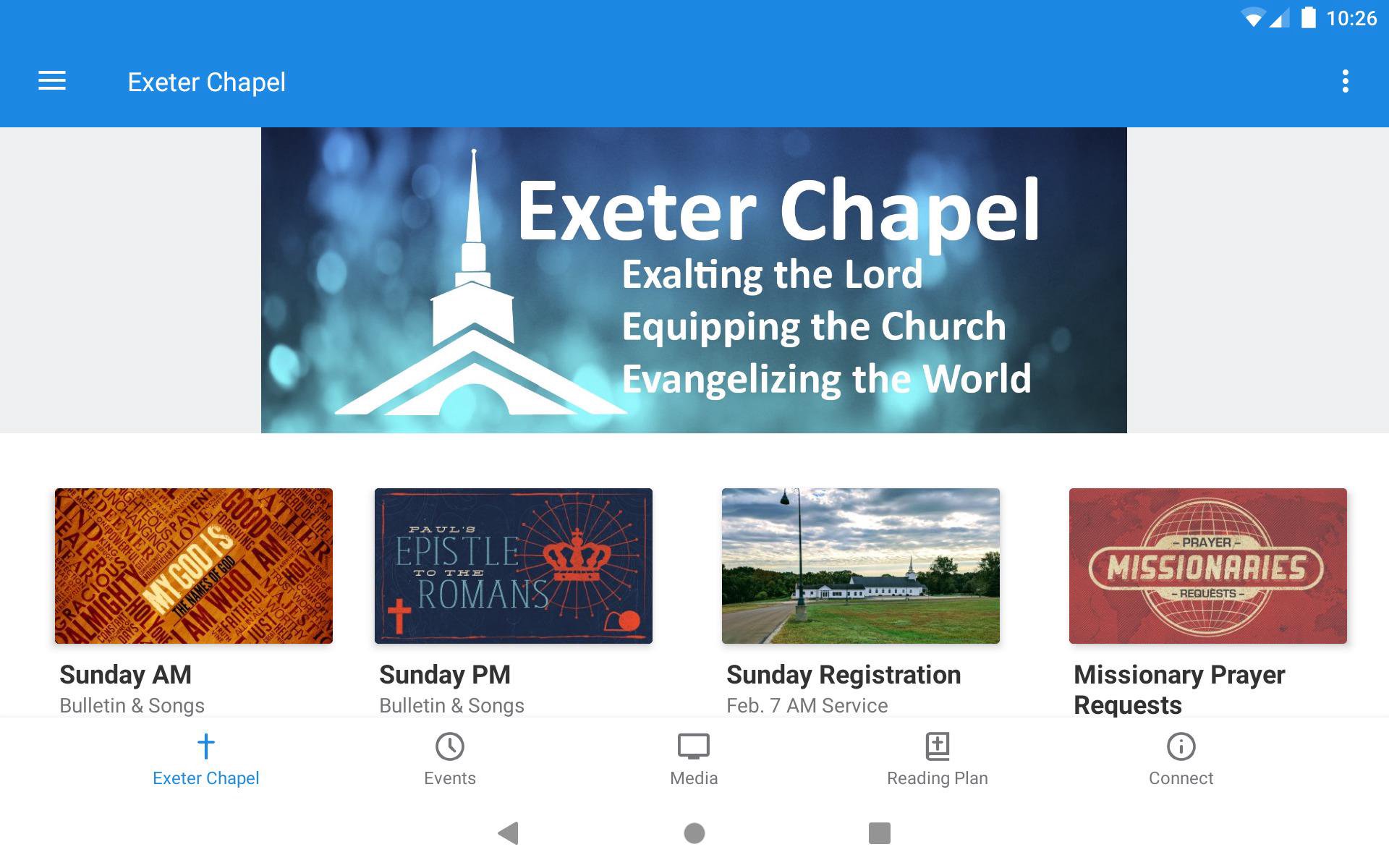The image size is (1389, 868).
Task: Tap the Reading Plan Bible icon
Action: coord(937,746)
